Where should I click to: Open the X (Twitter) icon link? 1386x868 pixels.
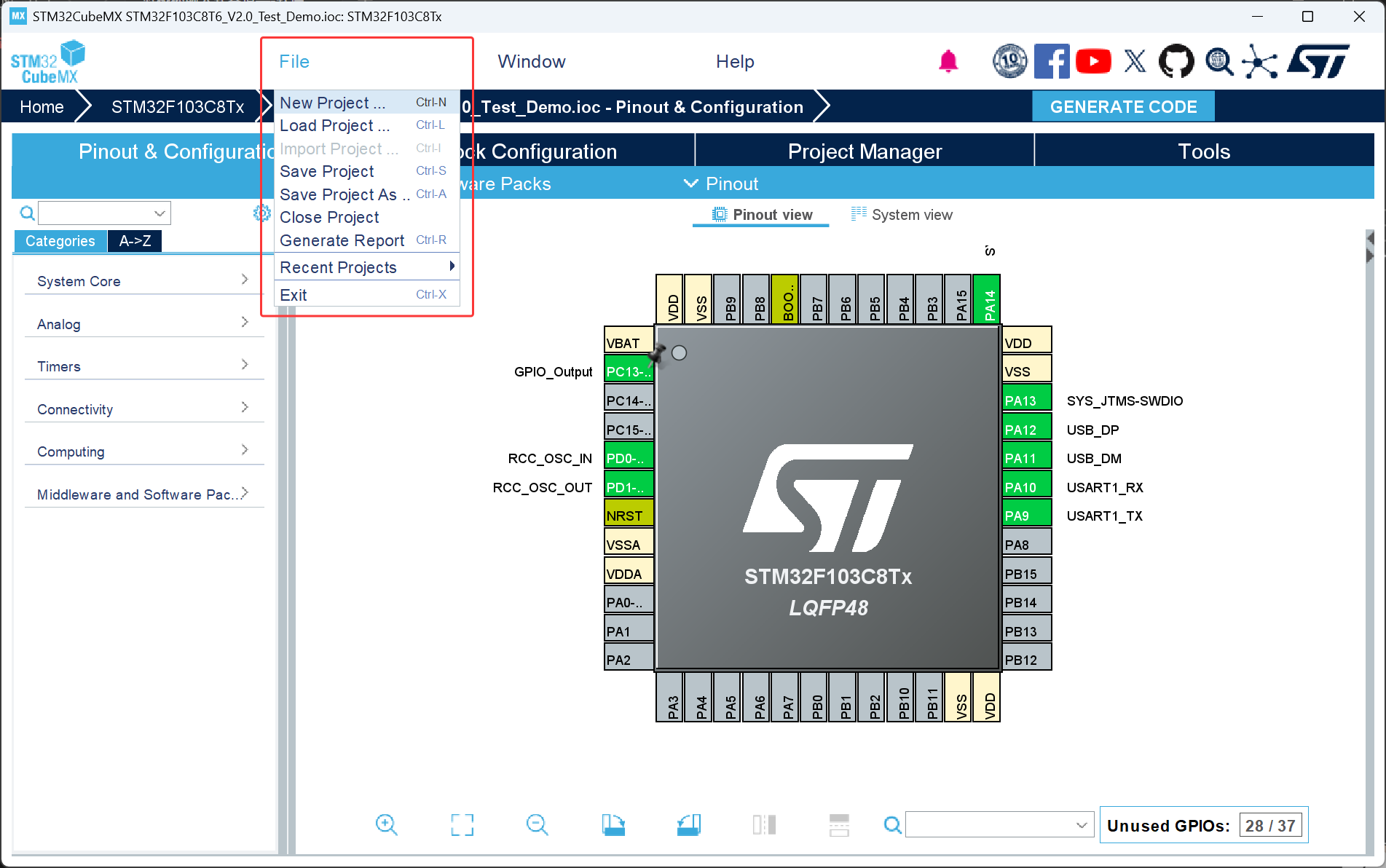[x=1135, y=61]
